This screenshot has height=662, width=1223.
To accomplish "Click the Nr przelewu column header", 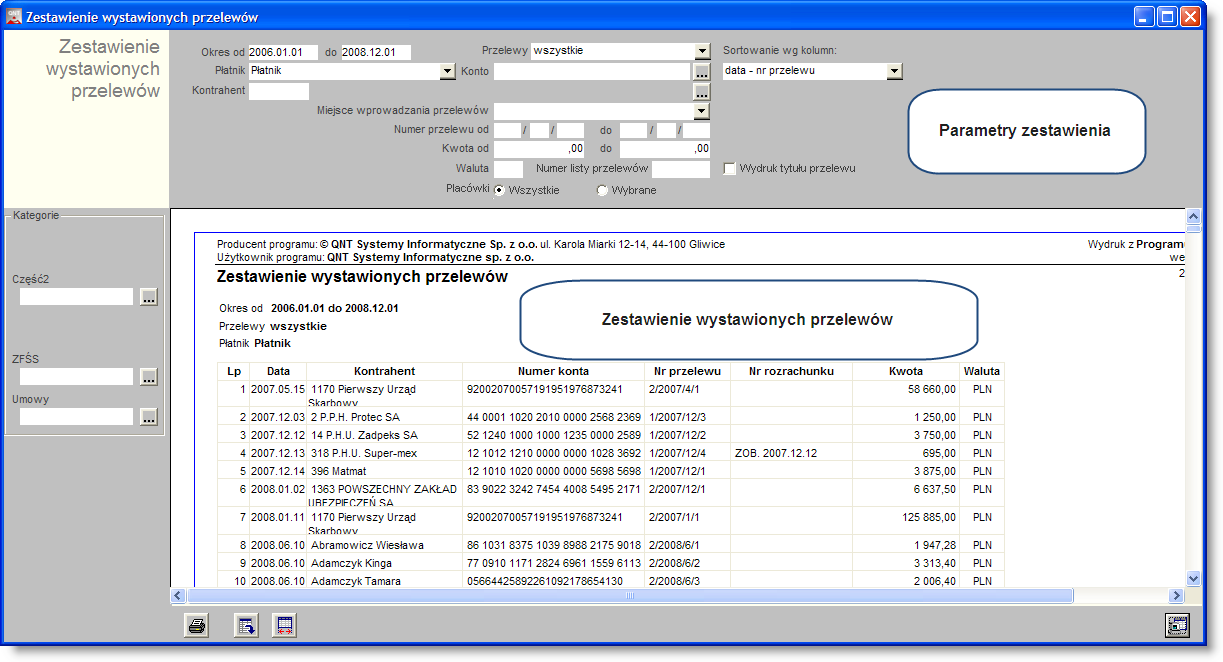I will click(687, 371).
